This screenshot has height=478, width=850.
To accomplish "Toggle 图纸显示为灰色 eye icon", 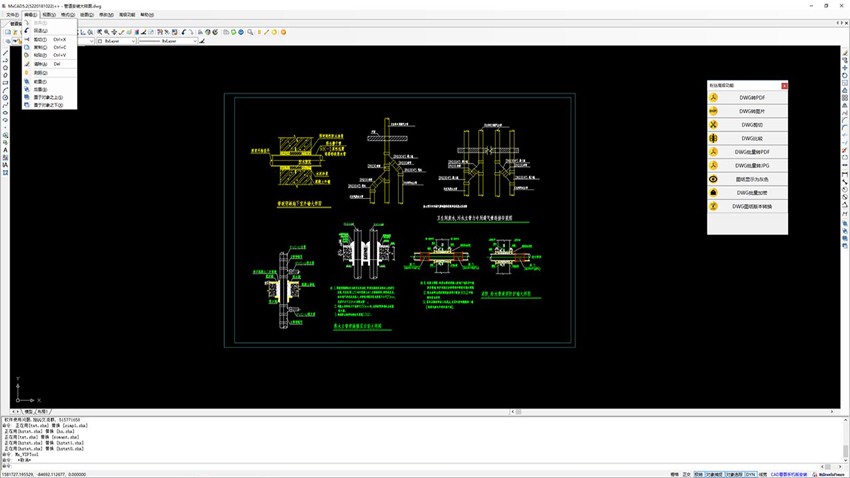I will (713, 179).
